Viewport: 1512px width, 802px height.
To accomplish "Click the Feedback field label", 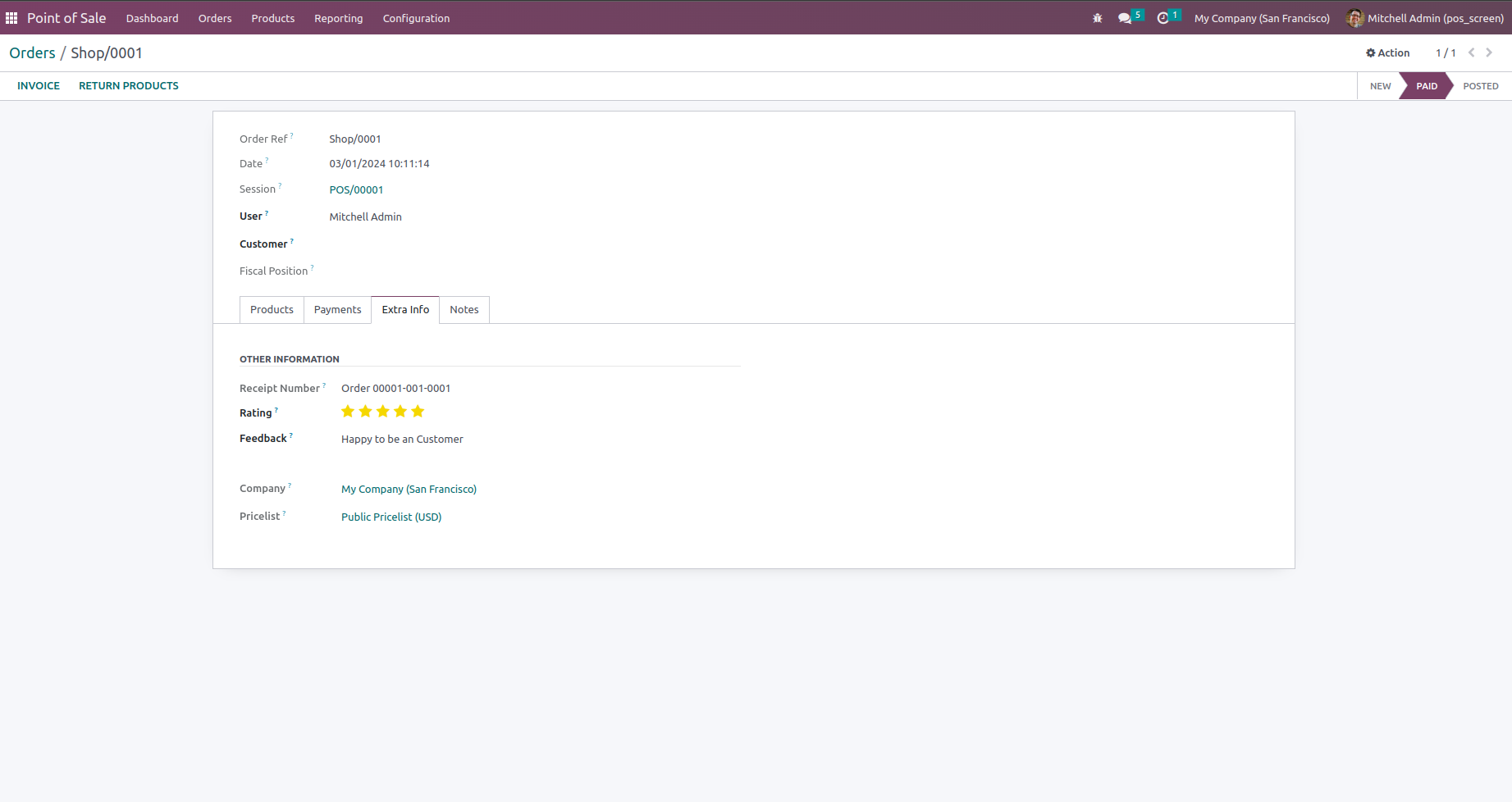I will tap(263, 438).
